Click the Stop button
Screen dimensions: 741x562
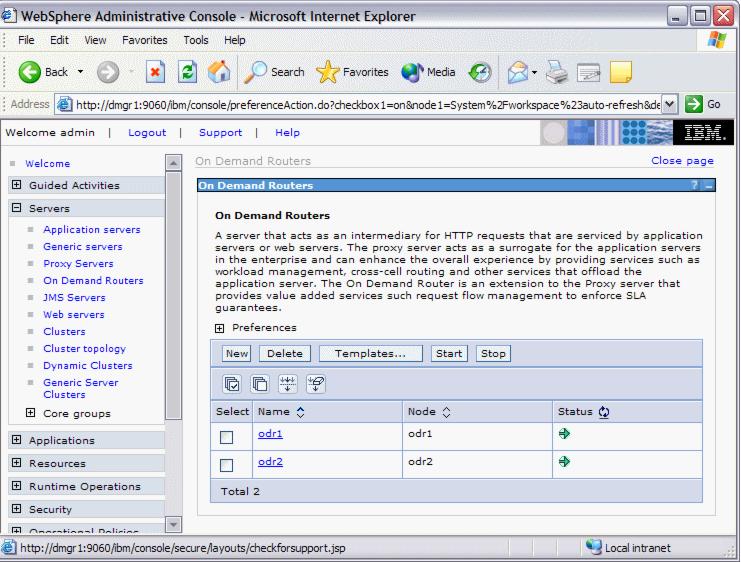pyautogui.click(x=493, y=354)
